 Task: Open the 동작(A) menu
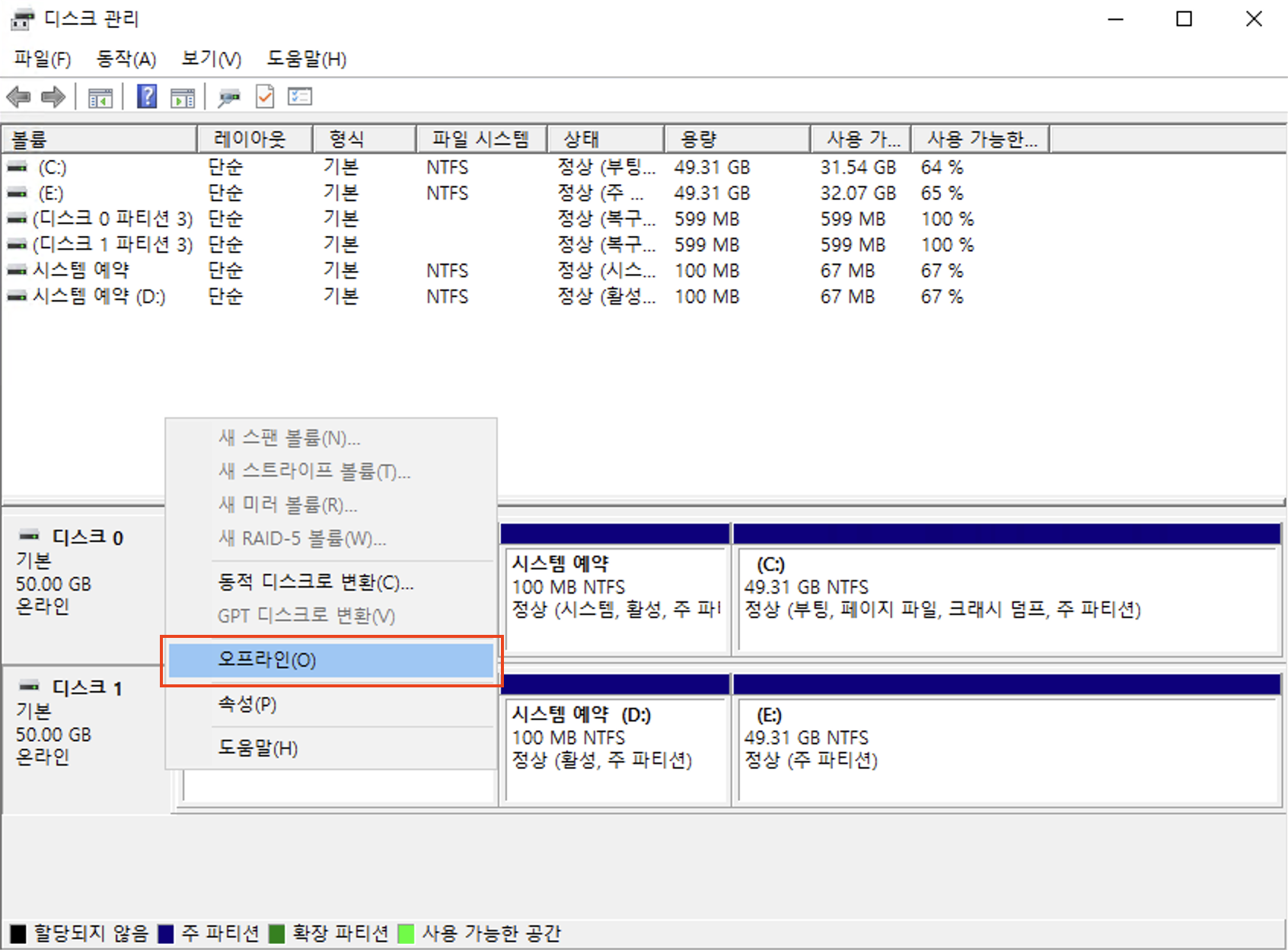[126, 59]
